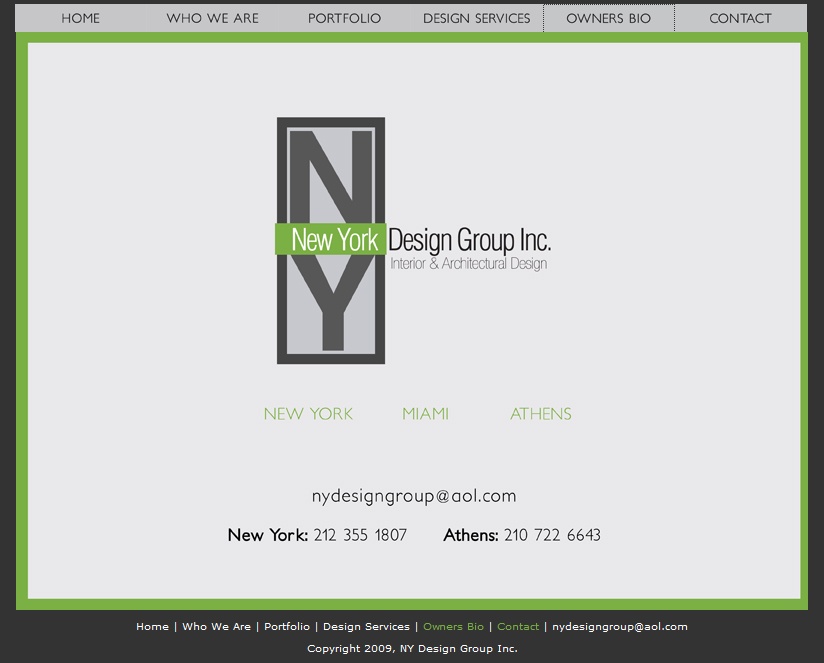Click the New York phone number 212 355 1807
The width and height of the screenshot is (824, 663).
tap(360, 535)
